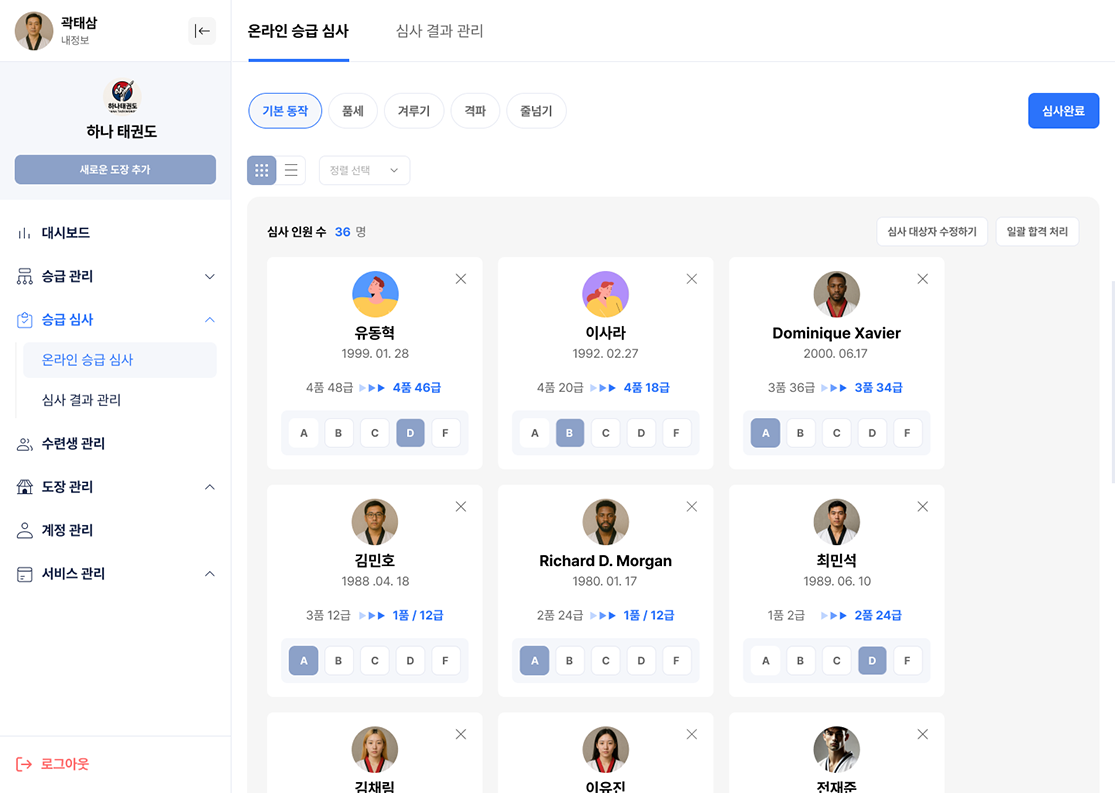Give 최민석 grade F
The height and width of the screenshot is (793, 1115).
click(x=907, y=660)
